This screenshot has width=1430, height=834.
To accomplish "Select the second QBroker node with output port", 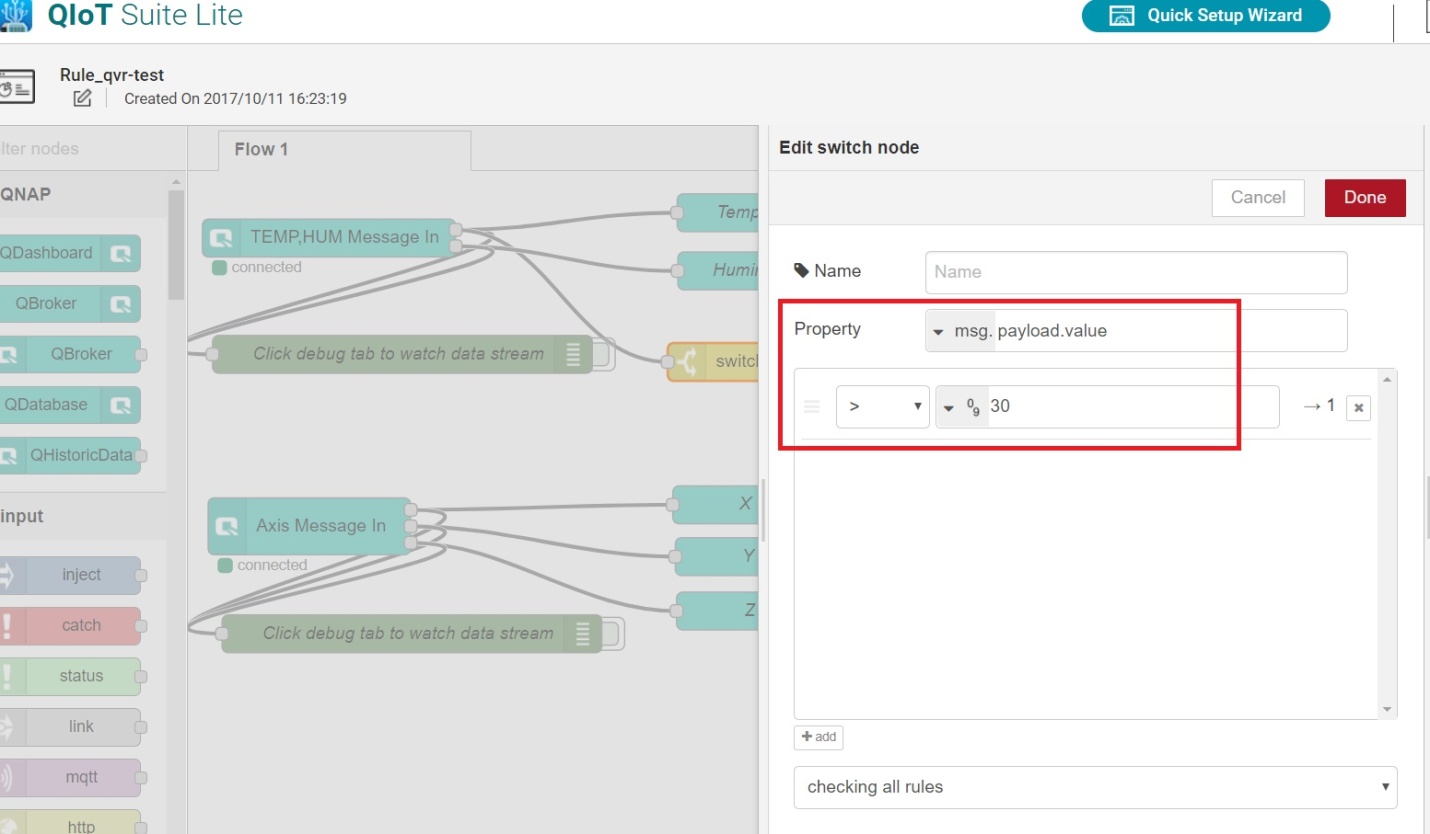I will click(x=68, y=354).
